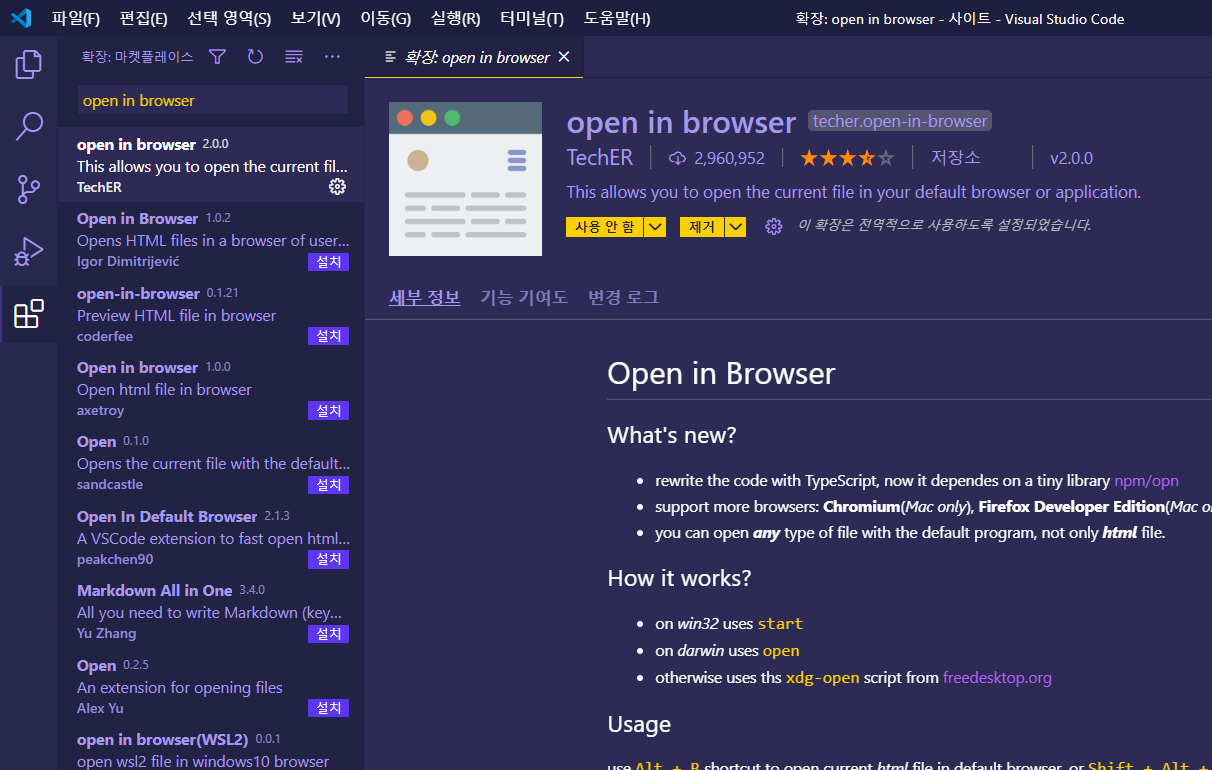Click the 사용 안 함 button
The width and height of the screenshot is (1212, 770).
point(605,227)
